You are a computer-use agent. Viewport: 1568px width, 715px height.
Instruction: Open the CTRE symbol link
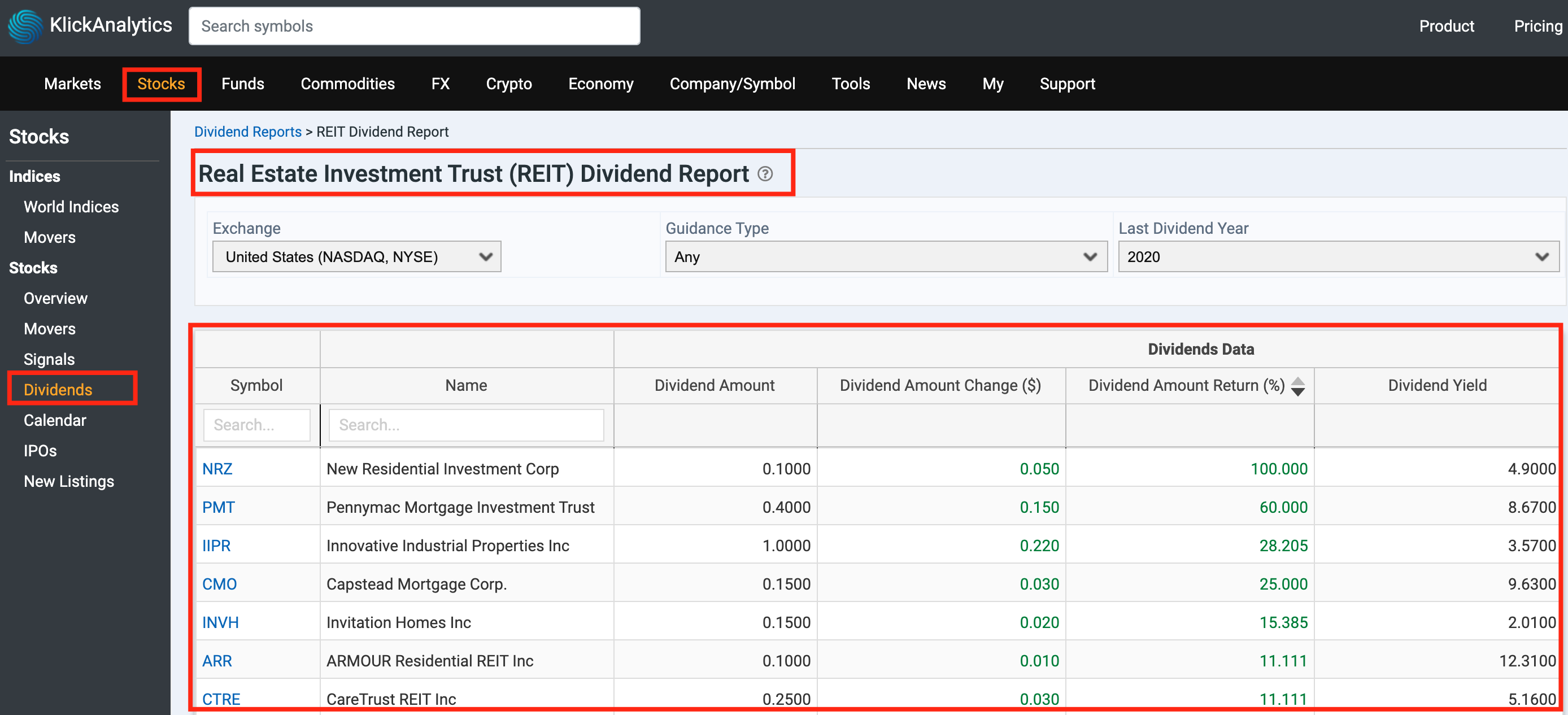(221, 699)
